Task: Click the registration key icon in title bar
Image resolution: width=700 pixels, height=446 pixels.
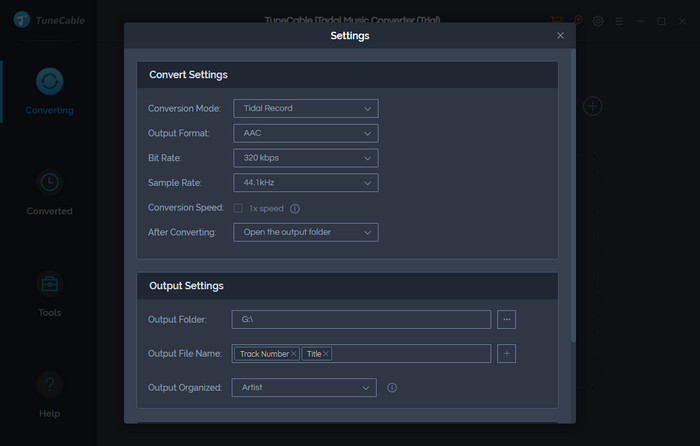Action: point(578,21)
